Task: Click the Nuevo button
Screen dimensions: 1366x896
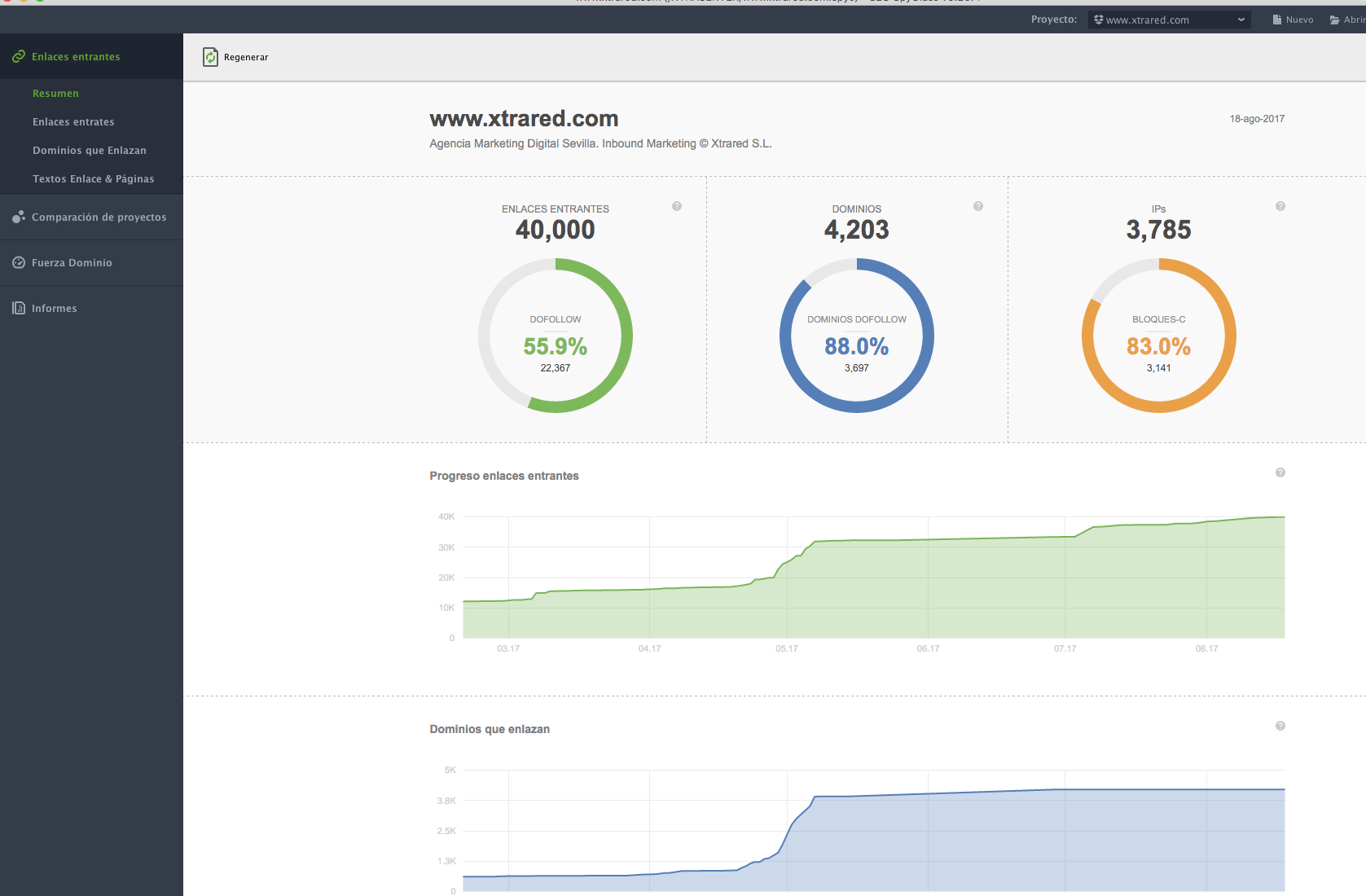Action: coord(1293,20)
